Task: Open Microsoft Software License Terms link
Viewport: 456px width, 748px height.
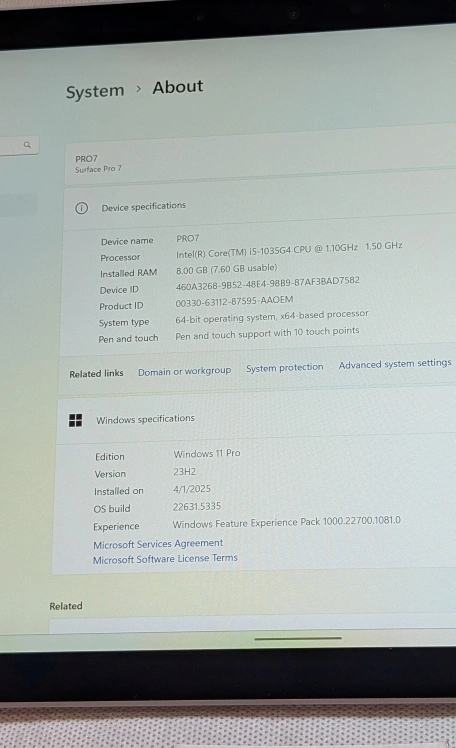Action: pos(165,559)
